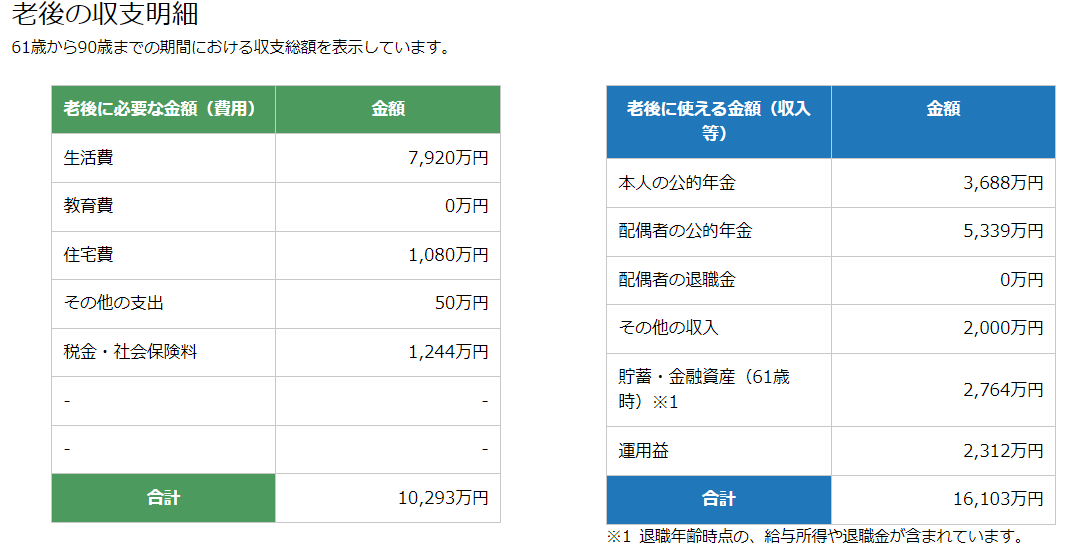Image resolution: width=1080 pixels, height=560 pixels.
Task: Click the その他の収入 row label
Action: [668, 328]
